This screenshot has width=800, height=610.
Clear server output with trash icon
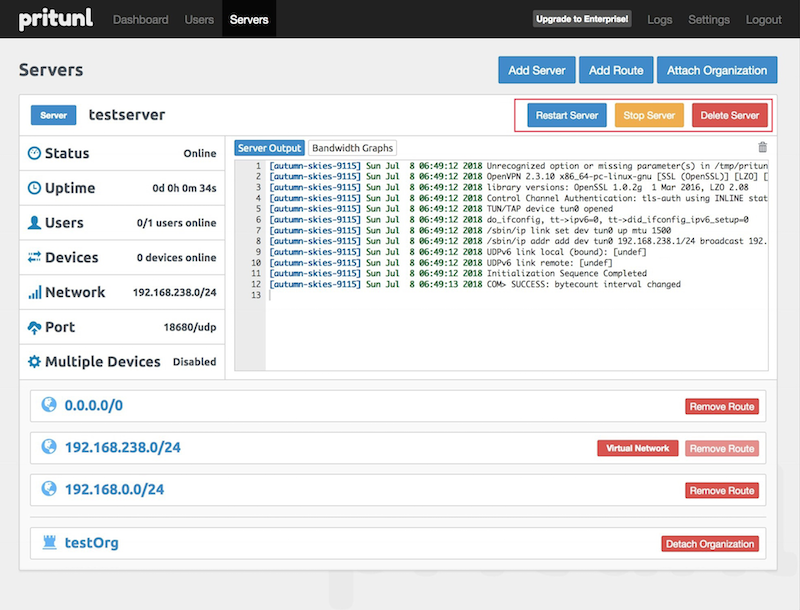point(762,147)
